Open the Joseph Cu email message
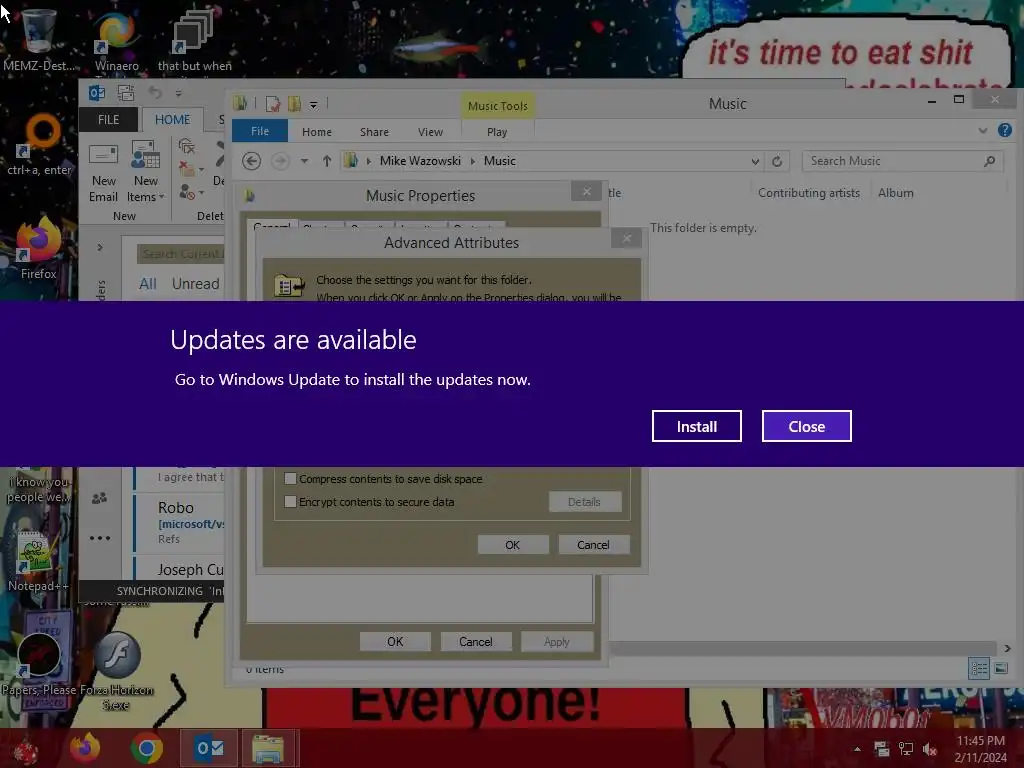Image resolution: width=1024 pixels, height=768 pixels. coord(180,568)
